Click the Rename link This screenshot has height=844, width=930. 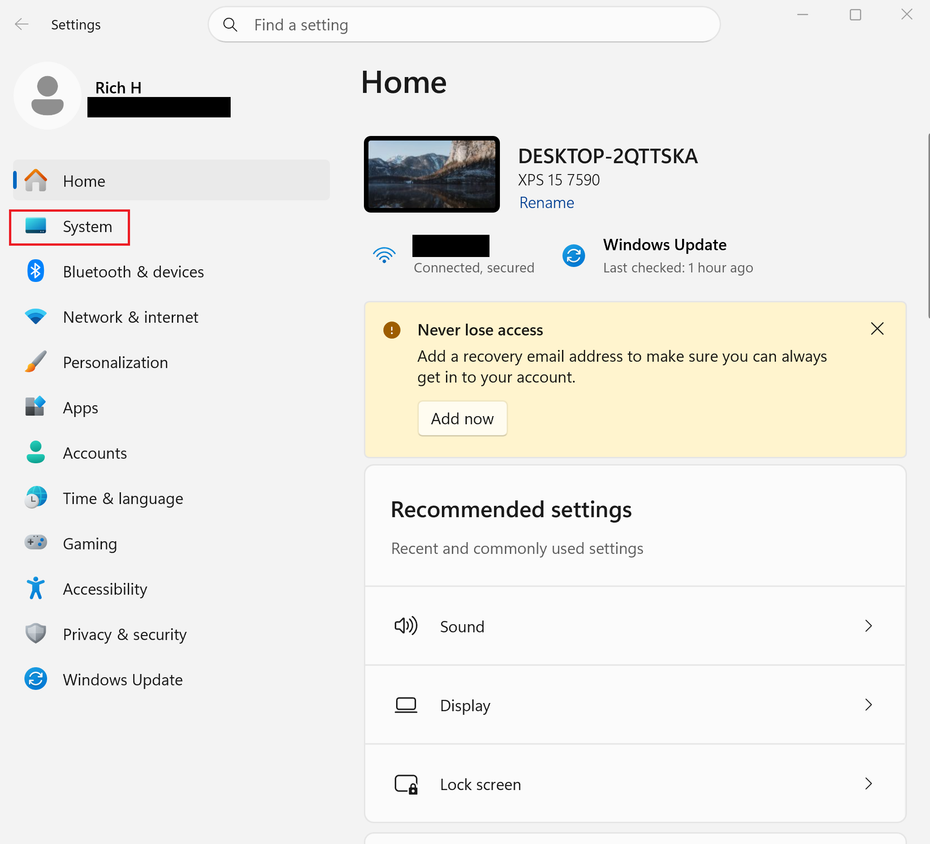(x=547, y=202)
